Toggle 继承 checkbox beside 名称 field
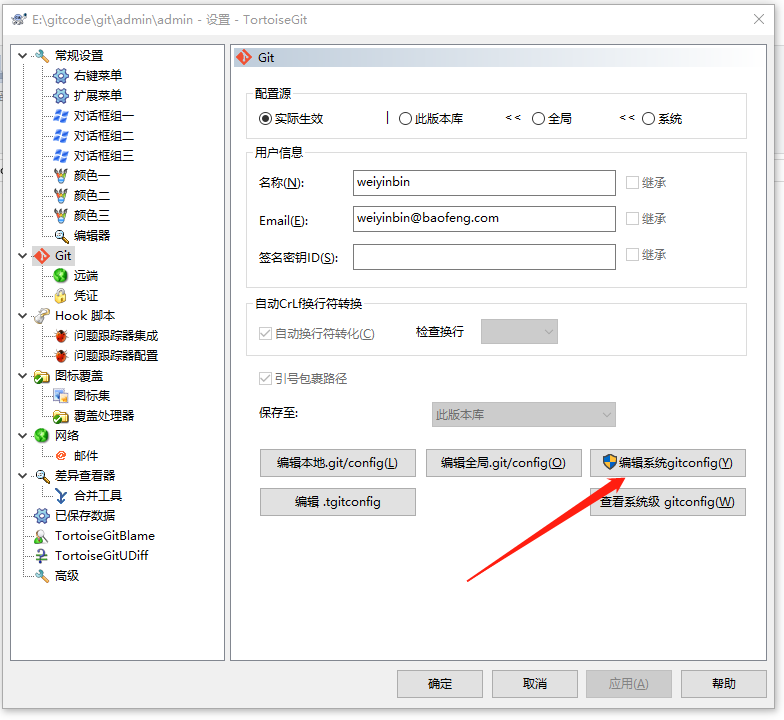This screenshot has width=784, height=720. click(632, 182)
